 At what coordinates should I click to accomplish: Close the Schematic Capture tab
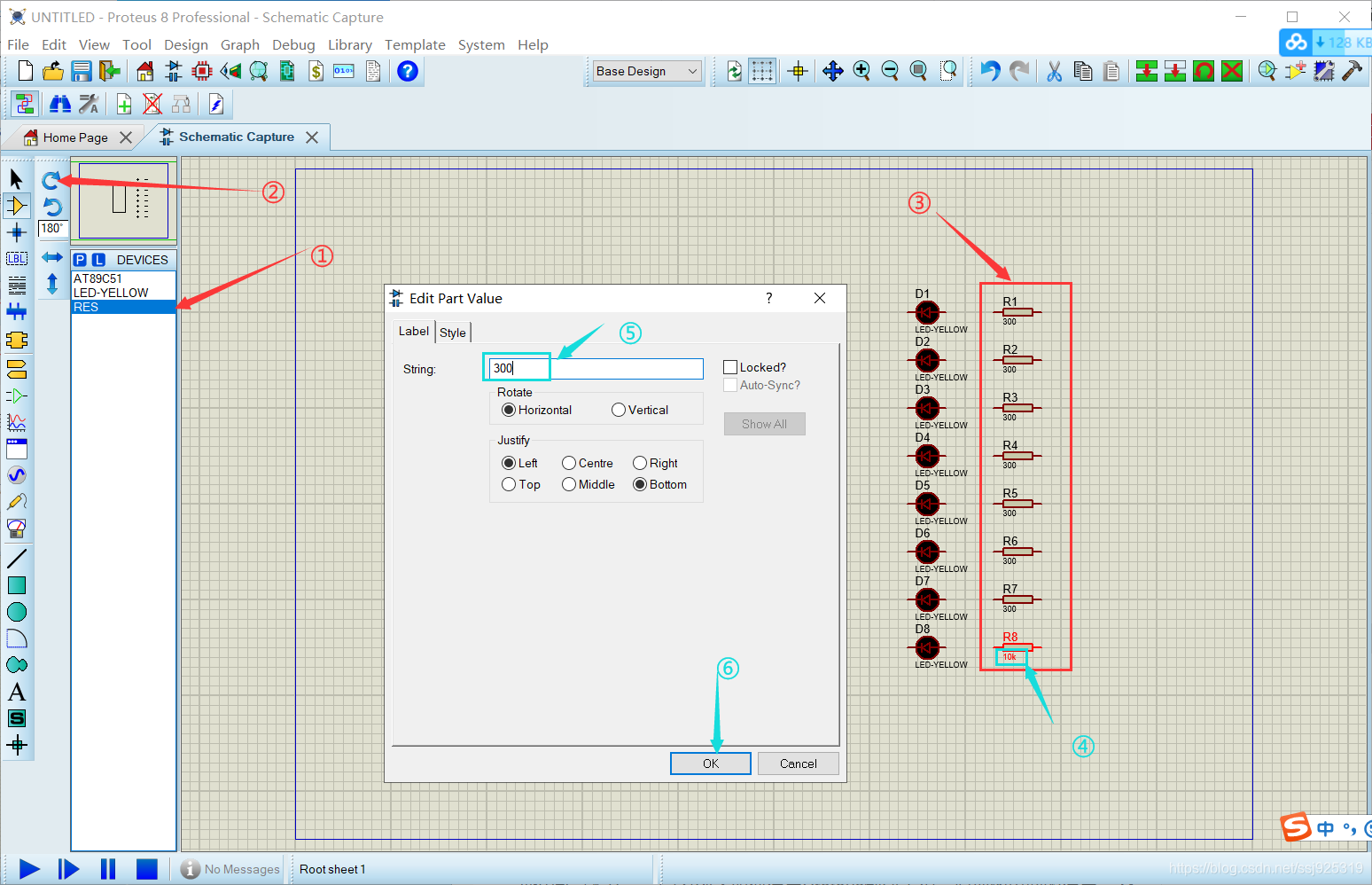tap(312, 137)
